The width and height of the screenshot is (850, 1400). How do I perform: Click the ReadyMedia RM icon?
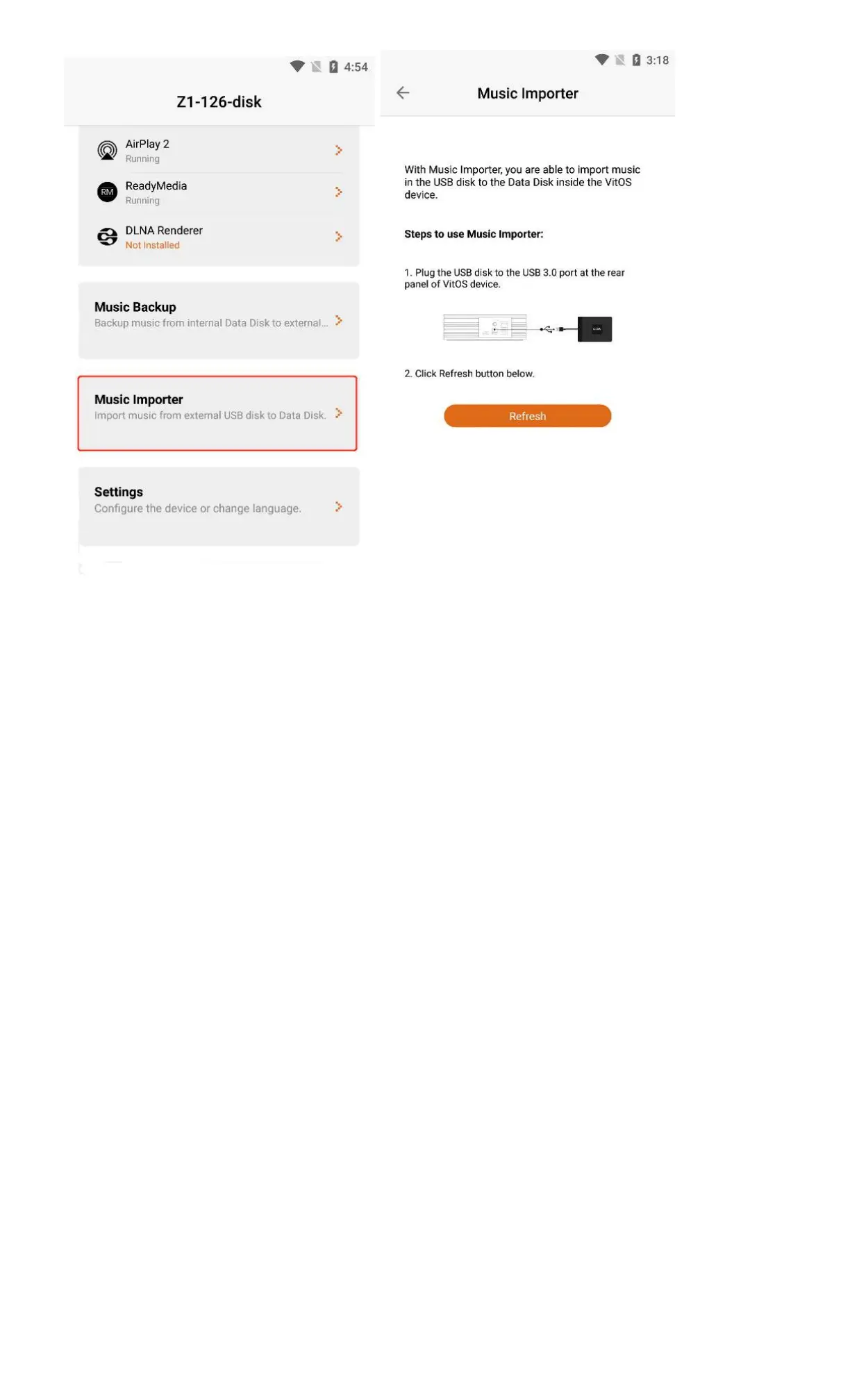point(107,192)
